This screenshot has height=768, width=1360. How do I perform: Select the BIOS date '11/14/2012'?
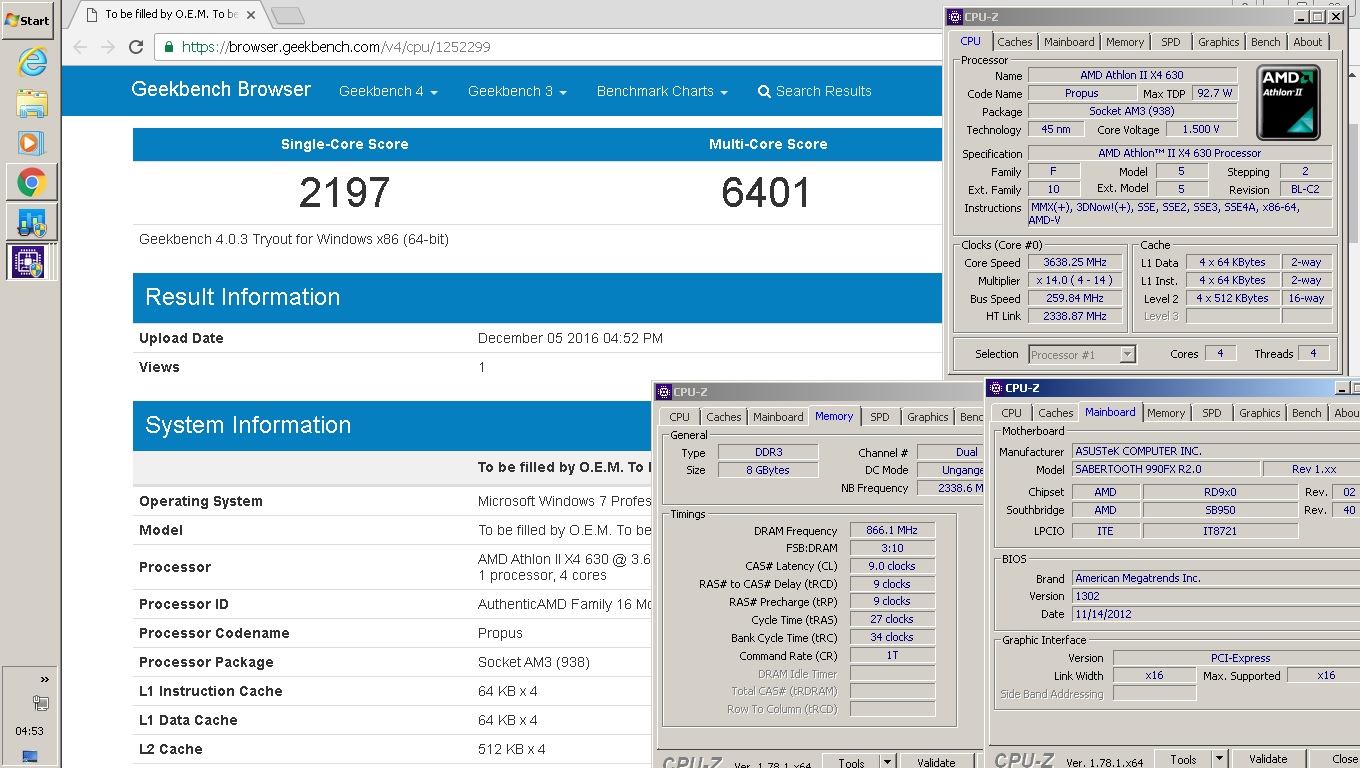point(1216,614)
